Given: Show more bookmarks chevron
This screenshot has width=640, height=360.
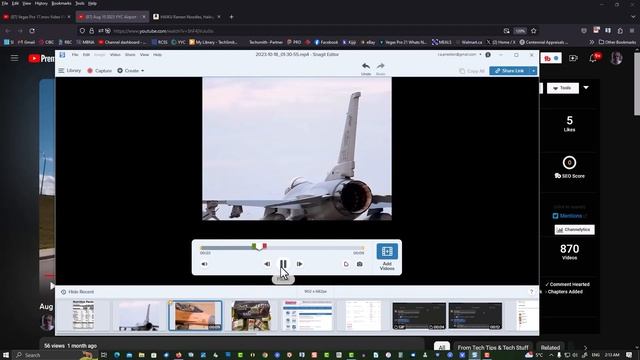Looking at the screenshot, I should 591,42.
